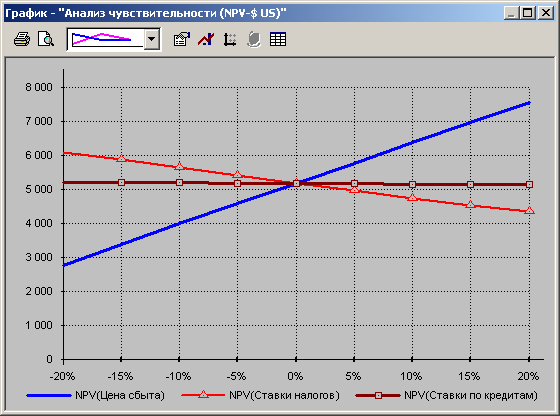Image resolution: width=560 pixels, height=416 pixels.
Task: Click the -20% x-axis label
Action: 62,376
